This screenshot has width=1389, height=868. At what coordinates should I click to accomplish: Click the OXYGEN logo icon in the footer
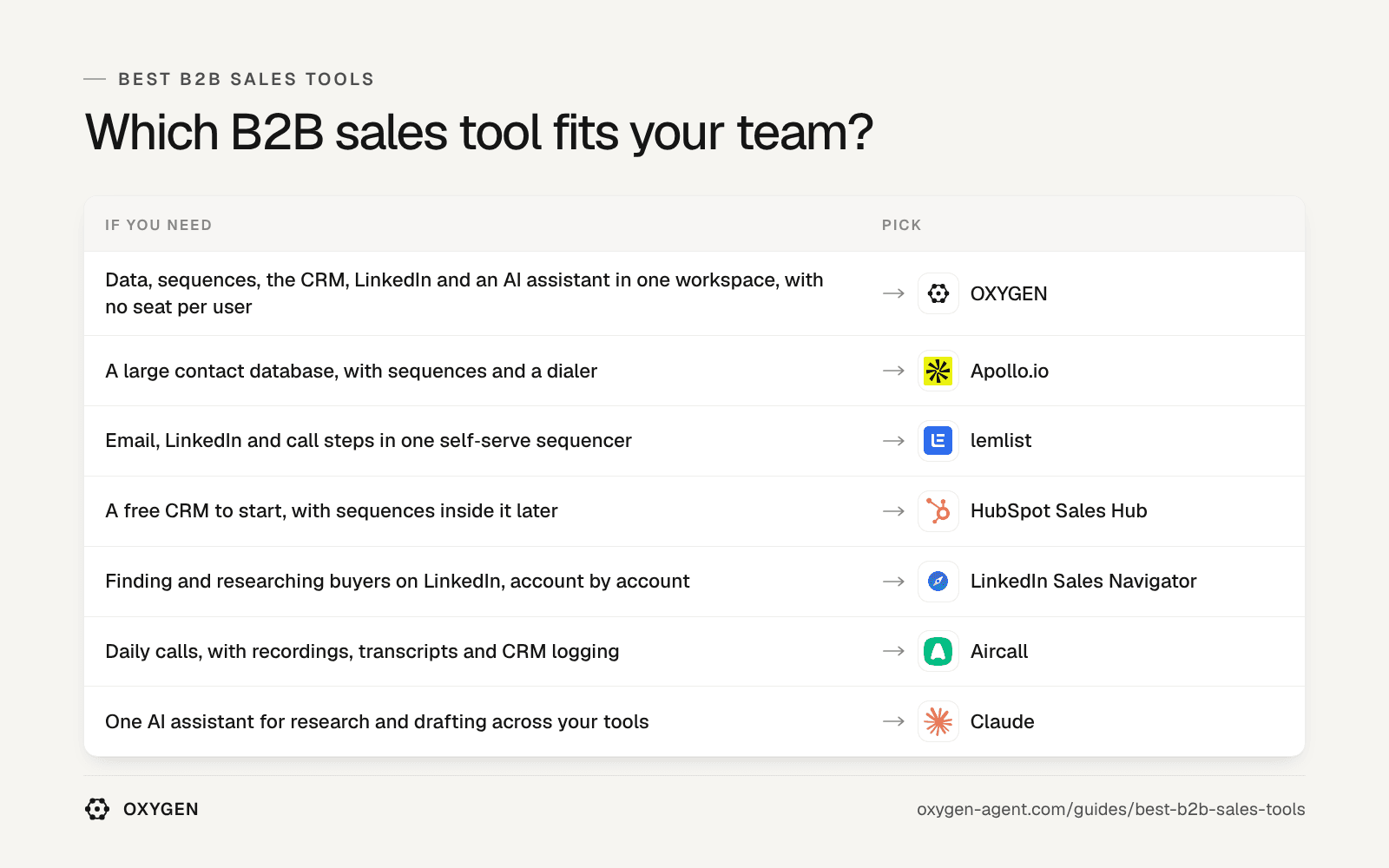97,809
